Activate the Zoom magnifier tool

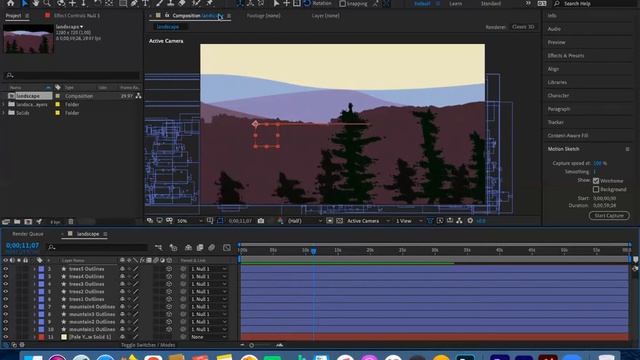(47, 3)
